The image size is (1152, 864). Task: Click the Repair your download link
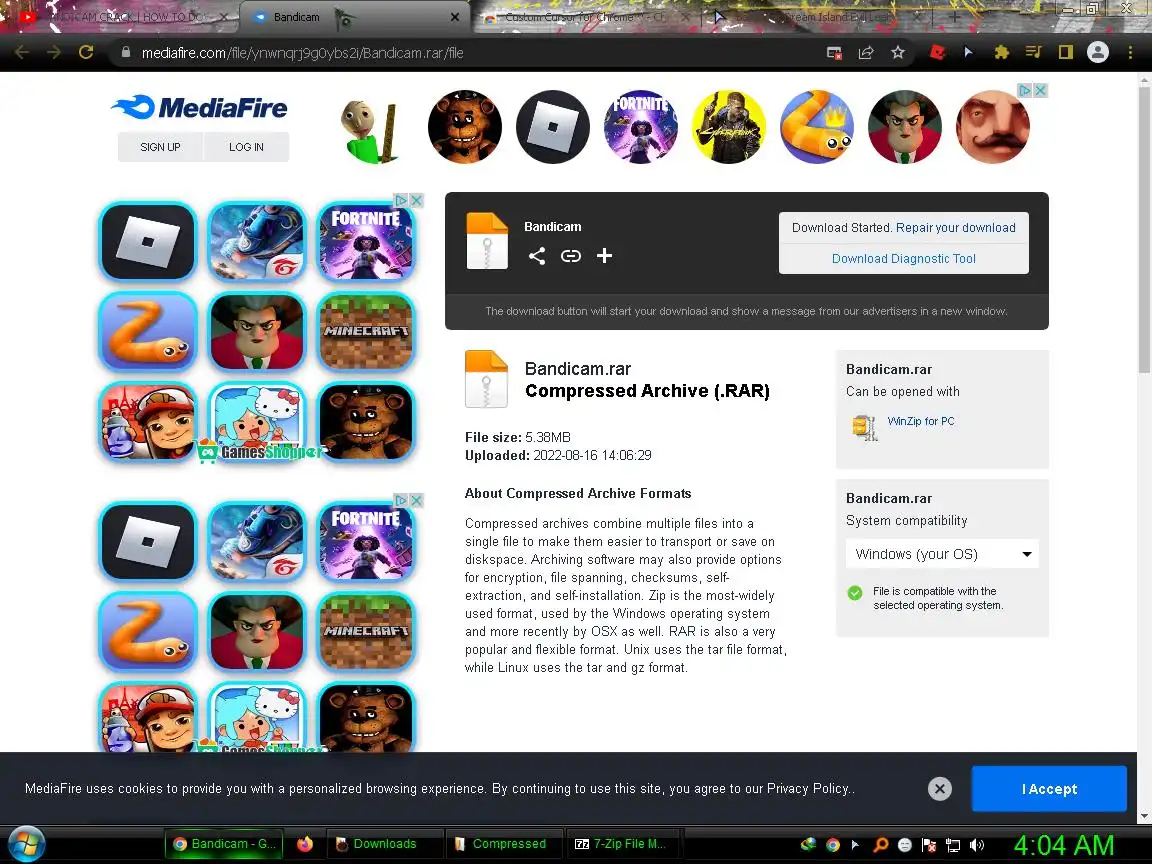coord(956,228)
